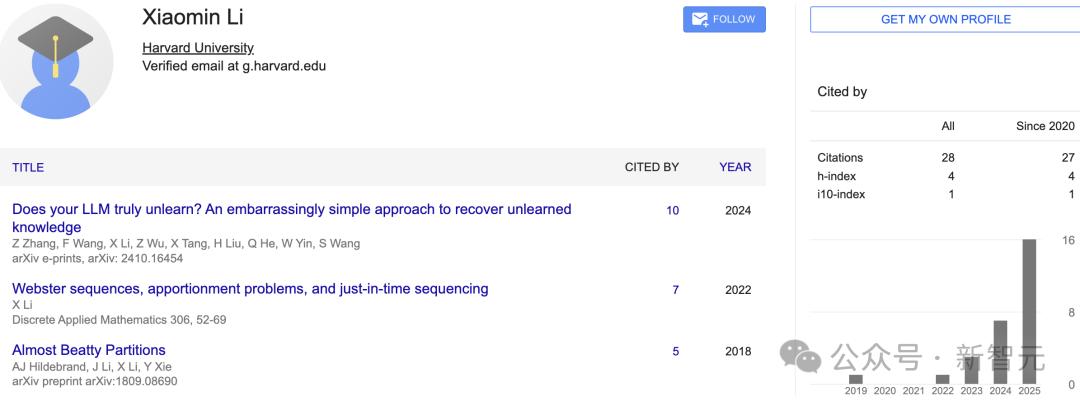View the 5 citations of Beatty paper

(675, 351)
